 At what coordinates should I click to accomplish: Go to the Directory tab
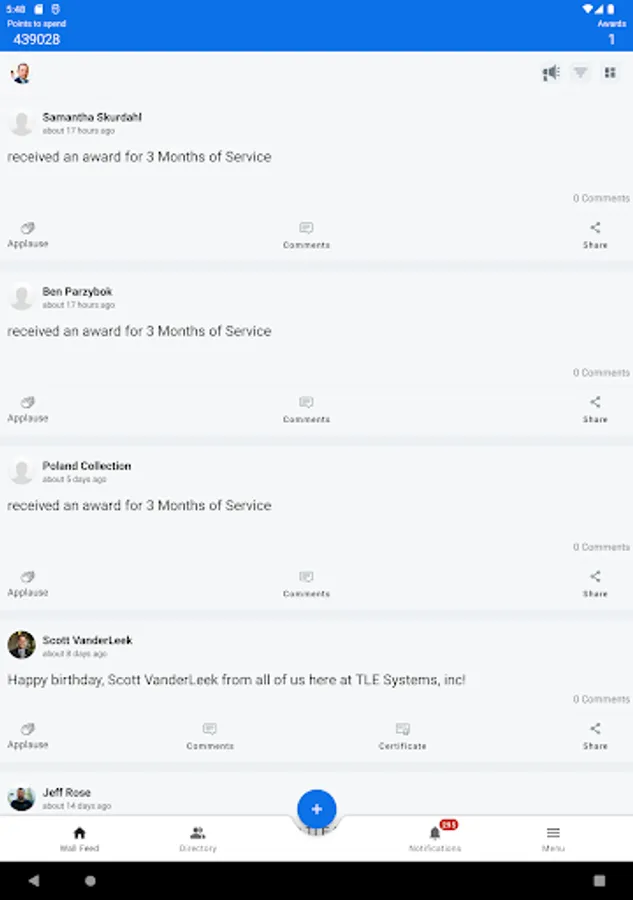[x=198, y=839]
